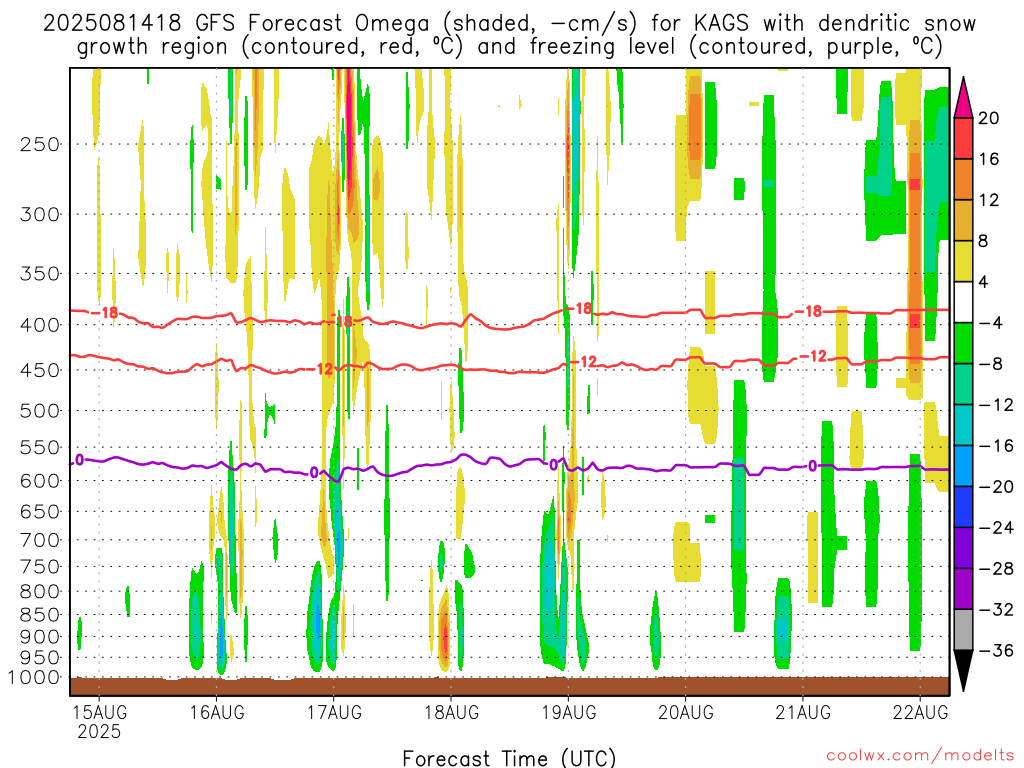Click the 400 pressure level label
Viewport: 1024px width, 768px height.
pyautogui.click(x=40, y=325)
